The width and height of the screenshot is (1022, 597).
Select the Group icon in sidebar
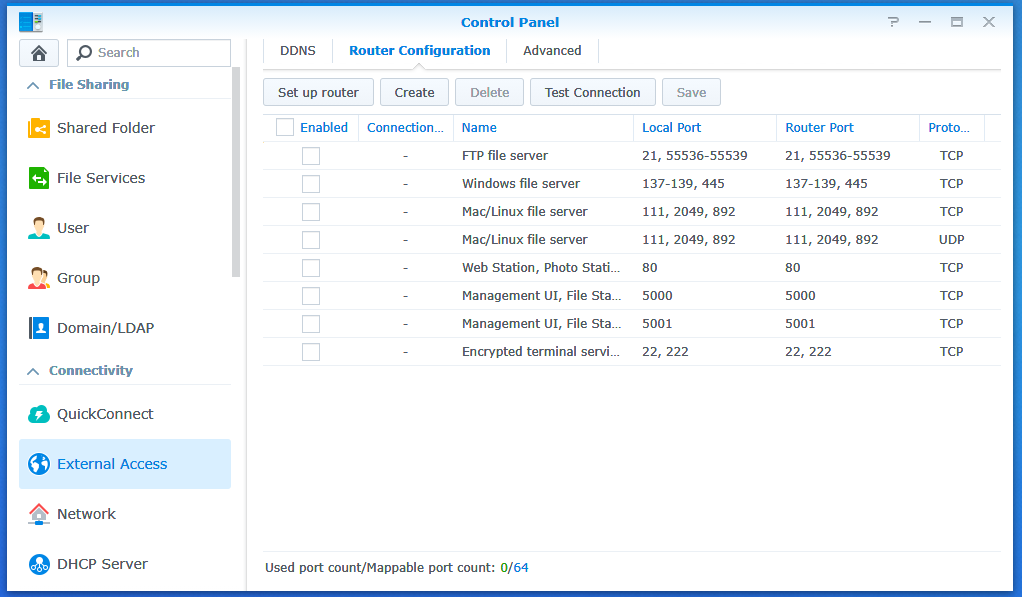[39, 278]
